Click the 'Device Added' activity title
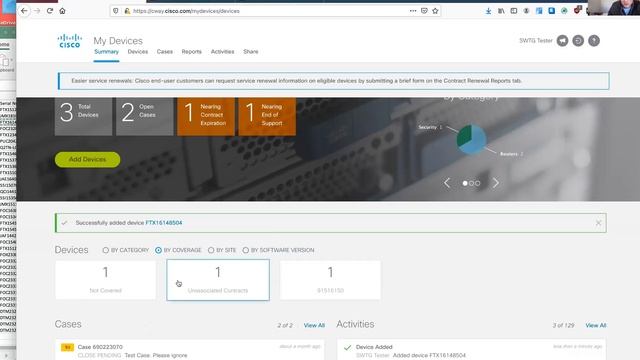The image size is (640, 360). click(374, 347)
